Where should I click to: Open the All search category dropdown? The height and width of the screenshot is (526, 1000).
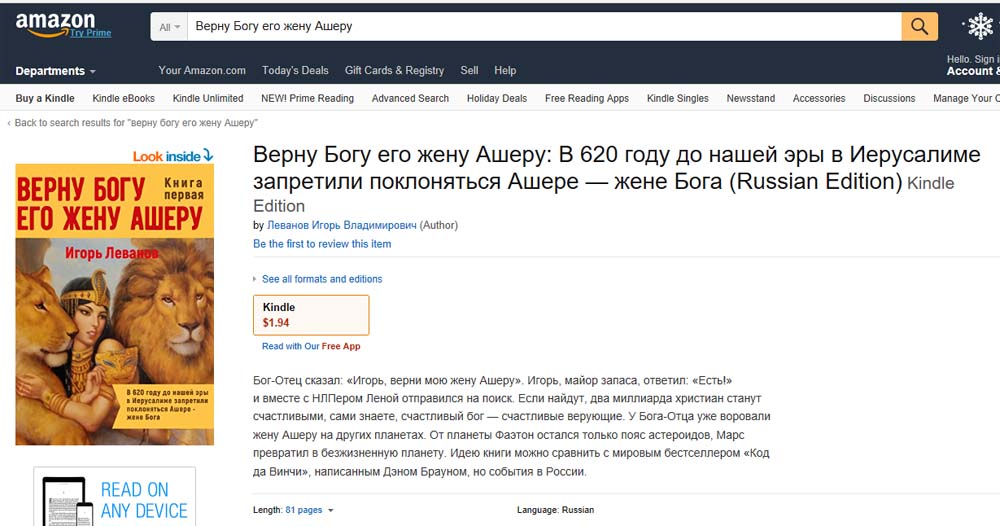pyautogui.click(x=170, y=27)
